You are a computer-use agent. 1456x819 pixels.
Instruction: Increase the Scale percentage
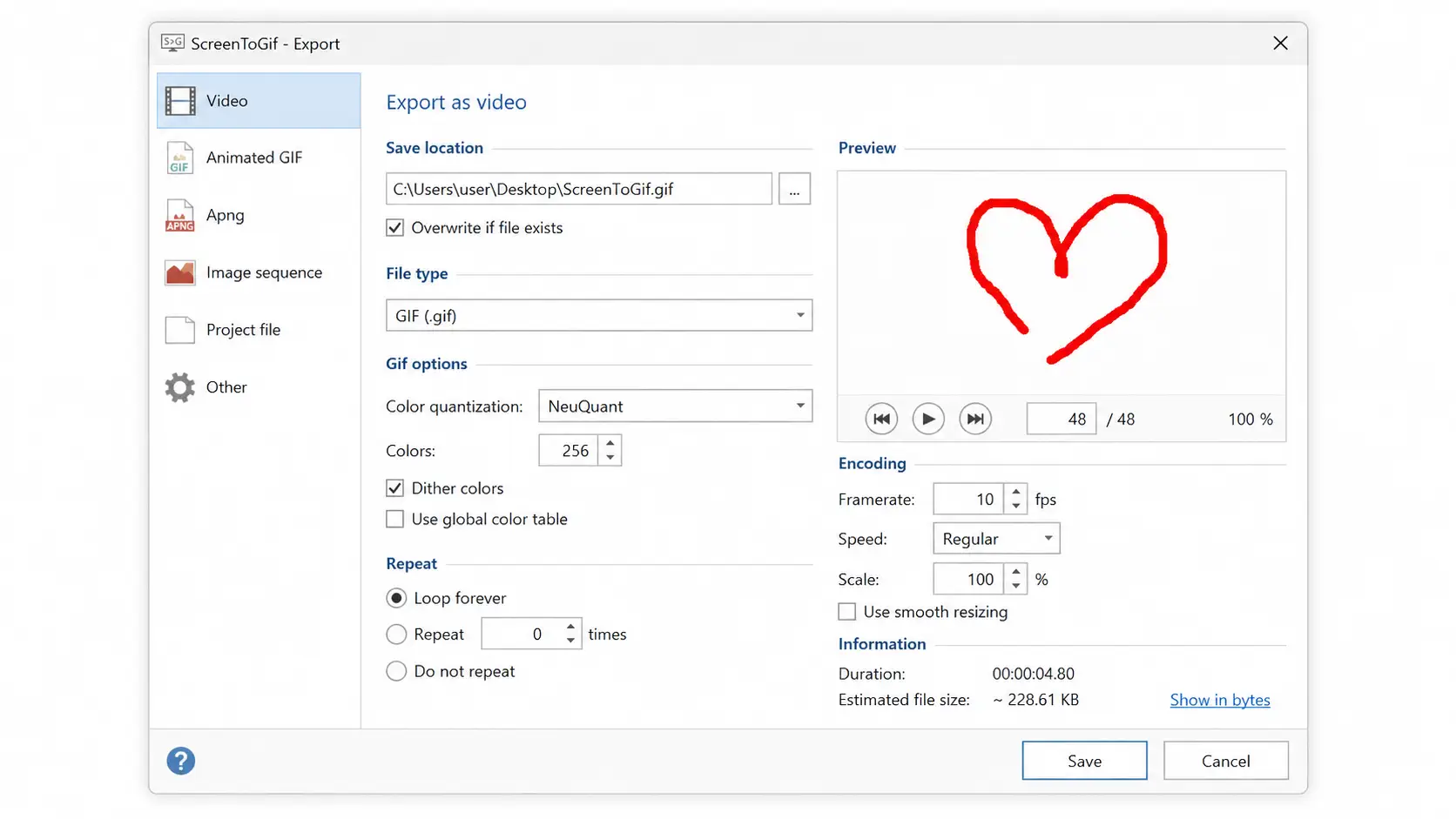coord(1016,572)
